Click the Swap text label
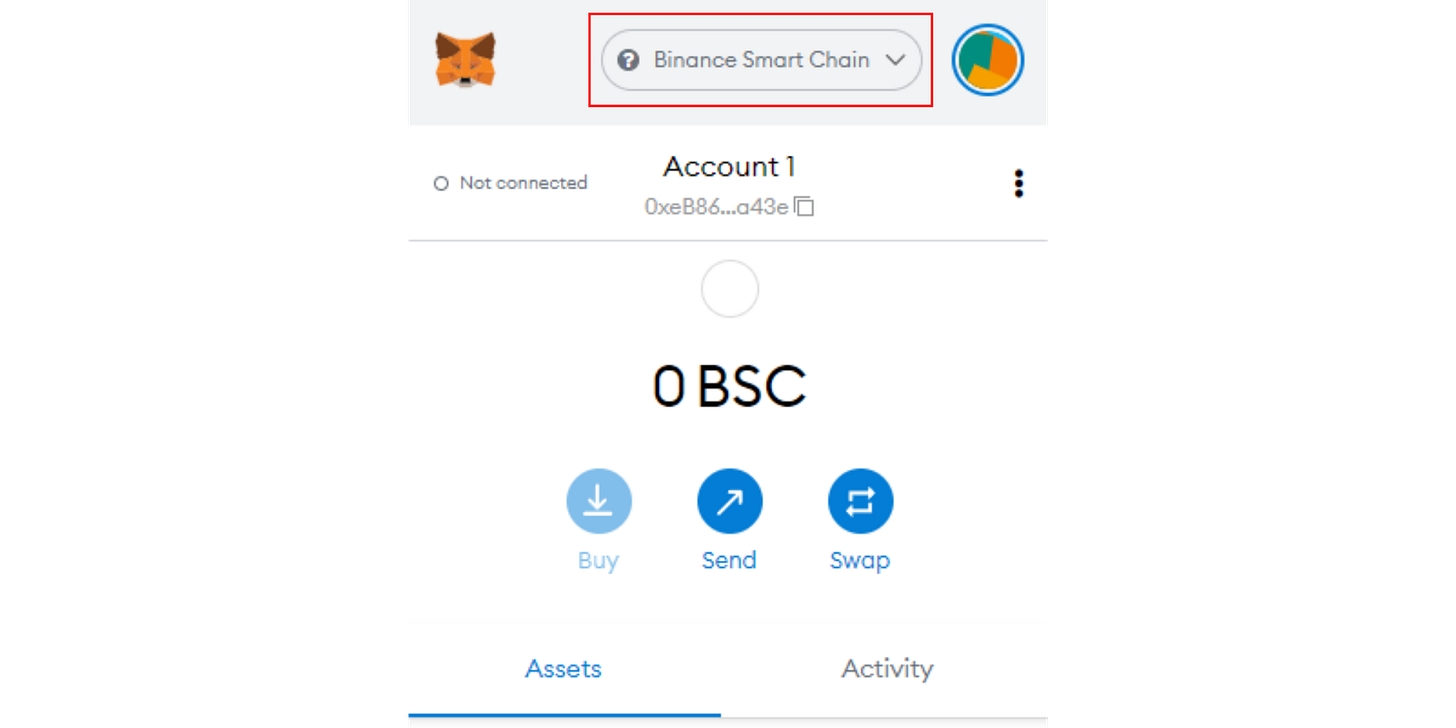The height and width of the screenshot is (728, 1456). [x=860, y=560]
